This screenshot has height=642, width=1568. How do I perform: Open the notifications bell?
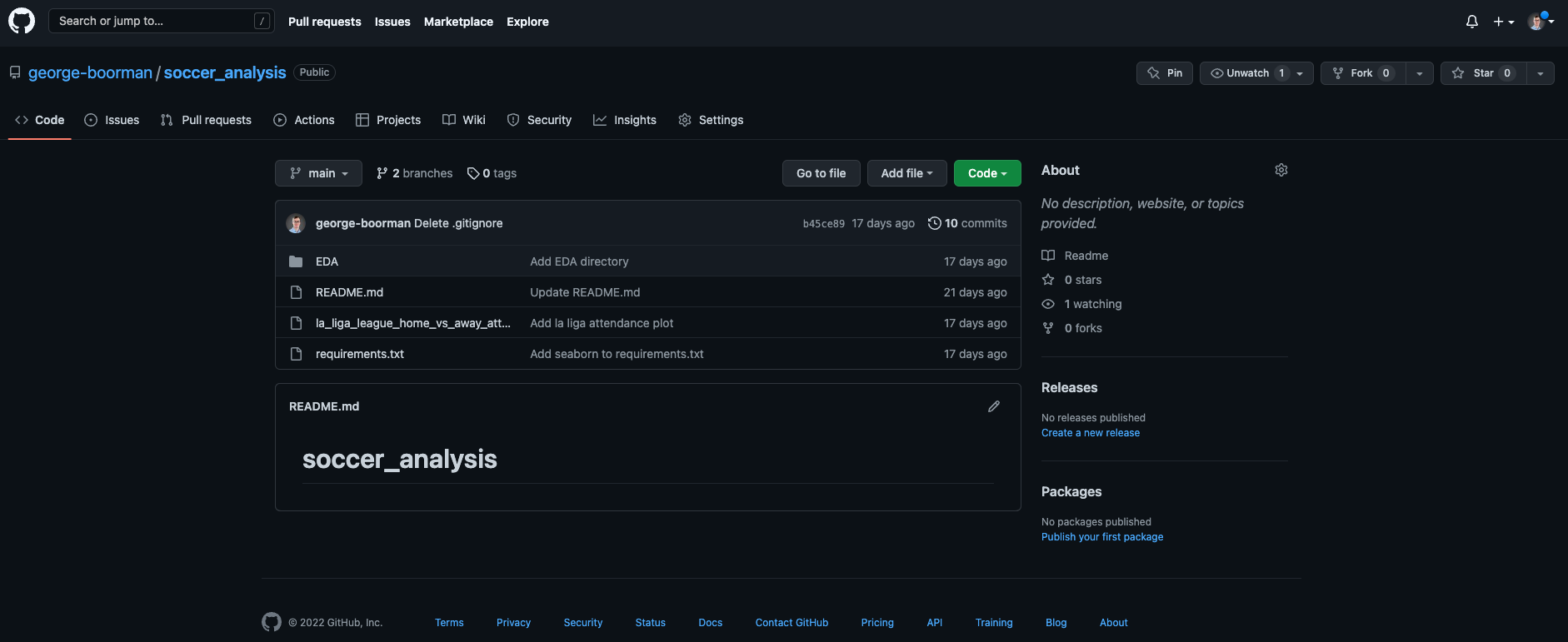pyautogui.click(x=1471, y=22)
